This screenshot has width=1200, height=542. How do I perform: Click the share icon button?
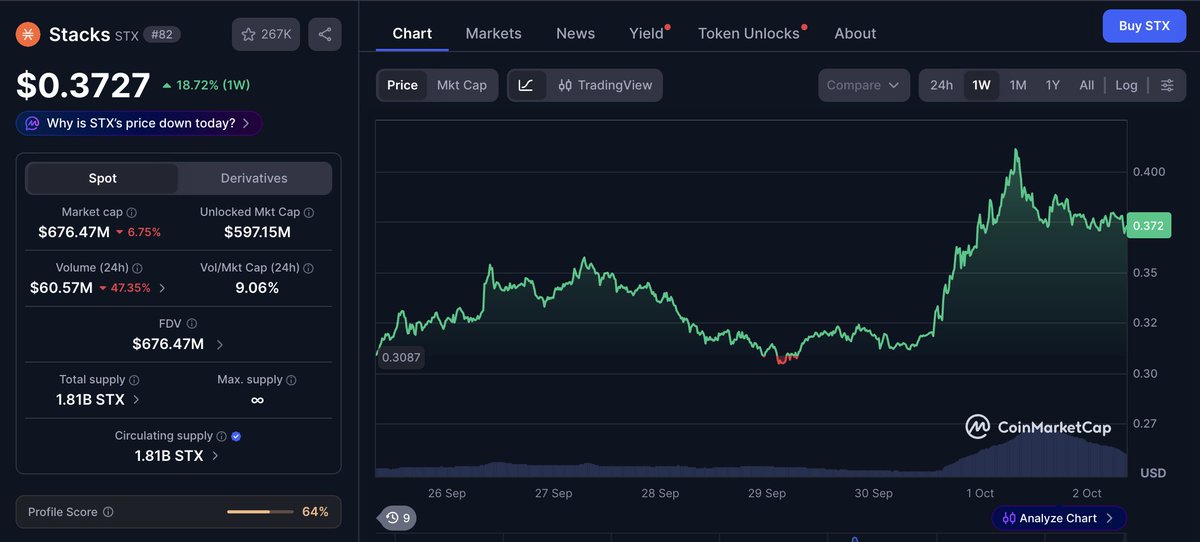[325, 34]
